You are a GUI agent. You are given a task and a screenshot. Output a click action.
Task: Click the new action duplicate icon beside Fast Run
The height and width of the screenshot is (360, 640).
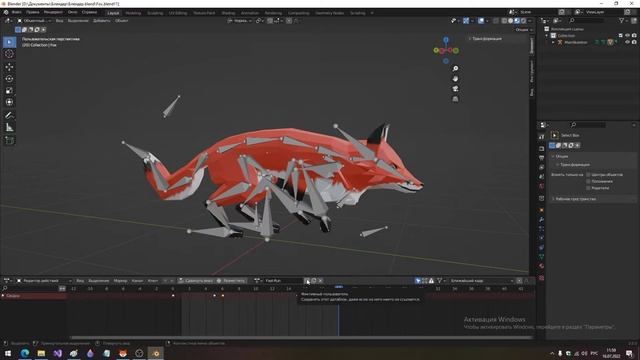(x=314, y=281)
